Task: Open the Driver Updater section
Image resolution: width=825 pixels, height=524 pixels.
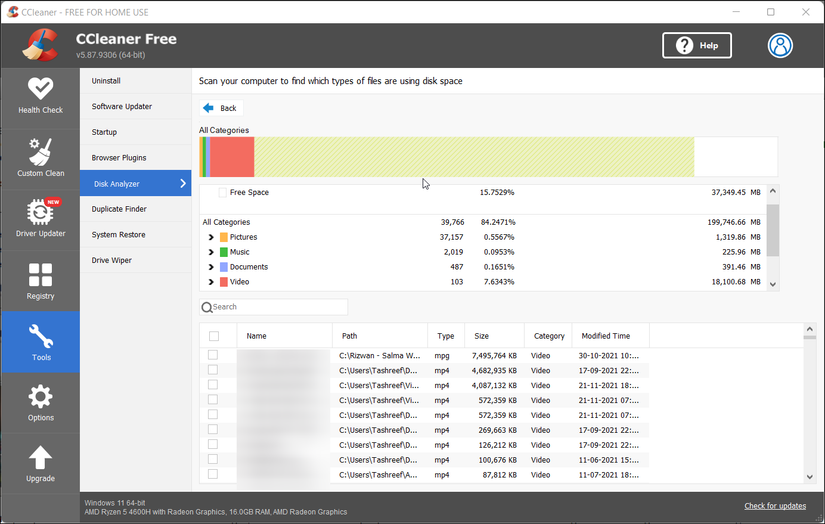Action: pyautogui.click(x=40, y=219)
